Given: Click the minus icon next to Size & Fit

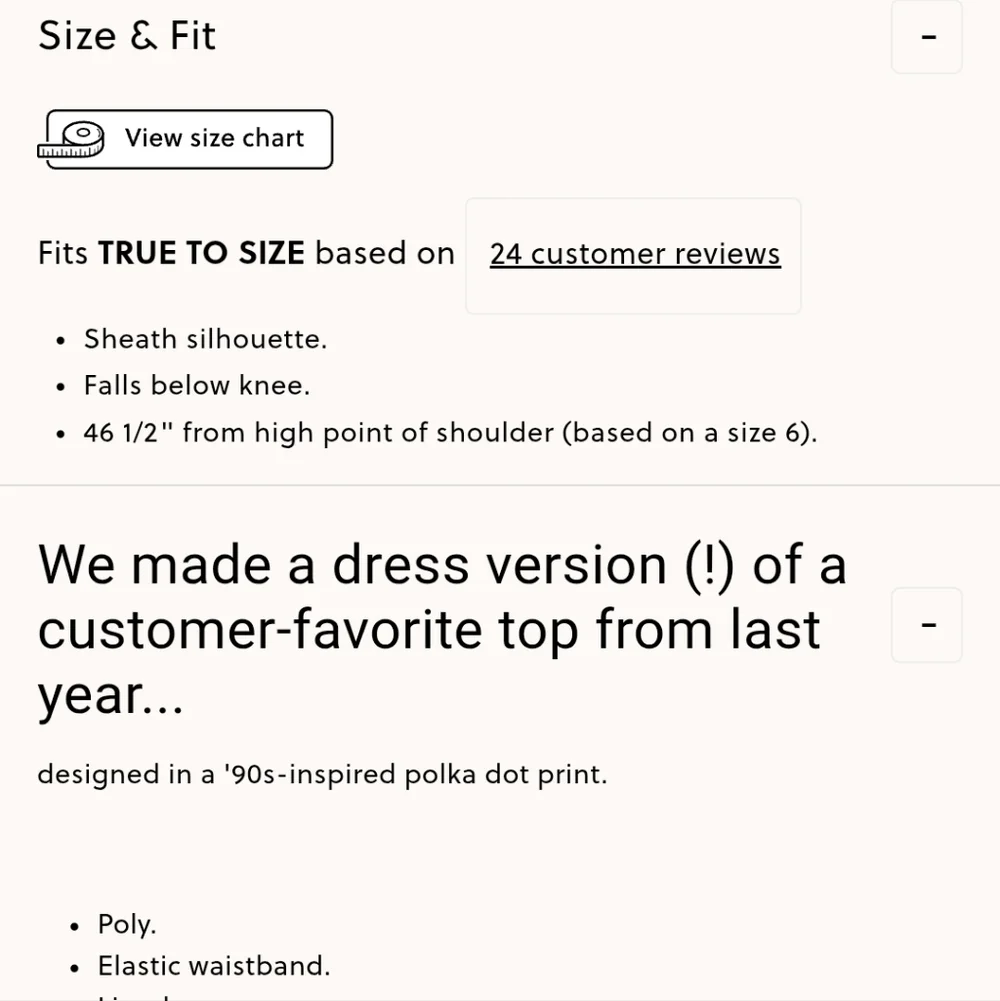Looking at the screenshot, I should pos(926,37).
